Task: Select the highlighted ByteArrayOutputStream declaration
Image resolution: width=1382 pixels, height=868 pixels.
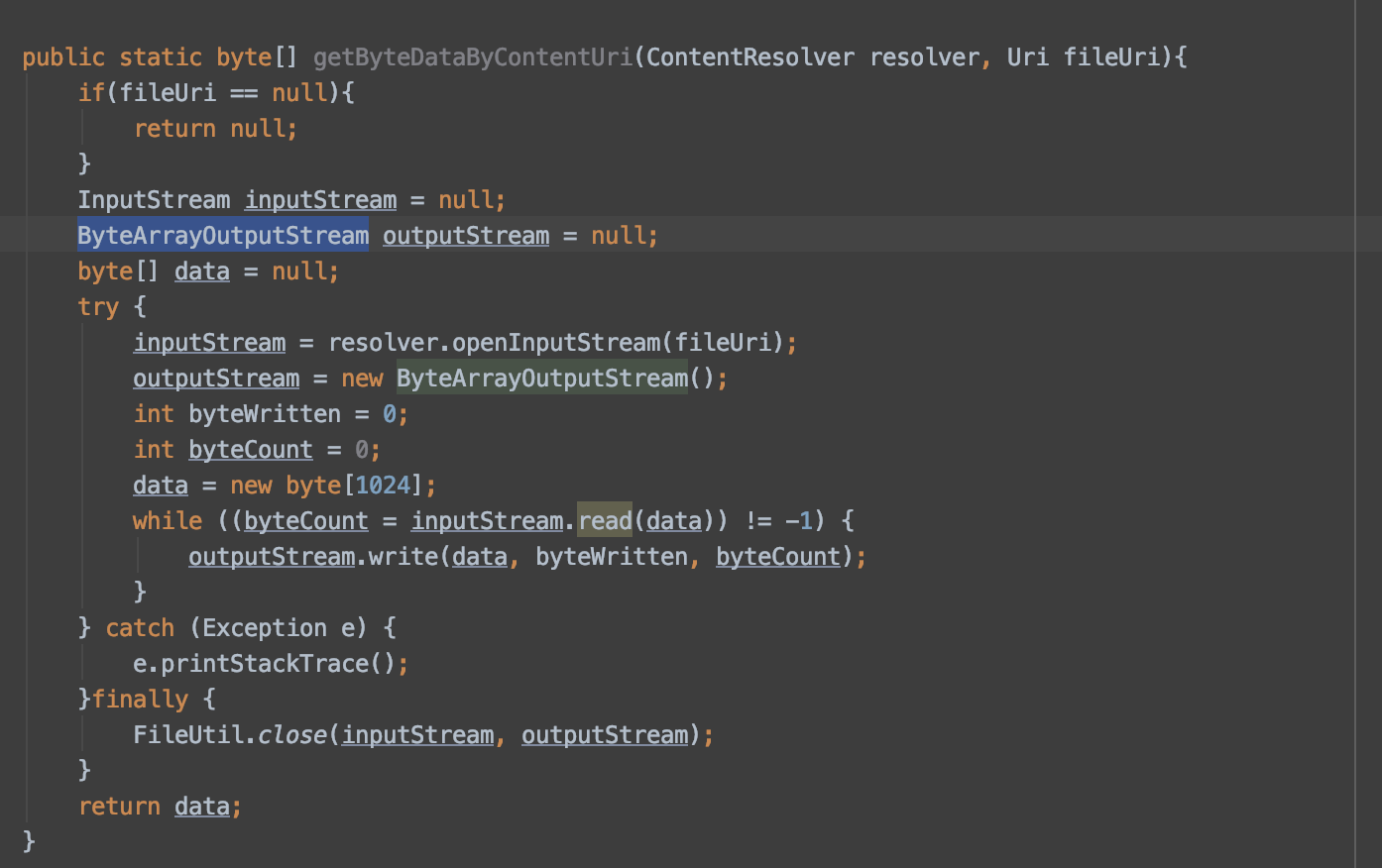Action: click(x=223, y=235)
